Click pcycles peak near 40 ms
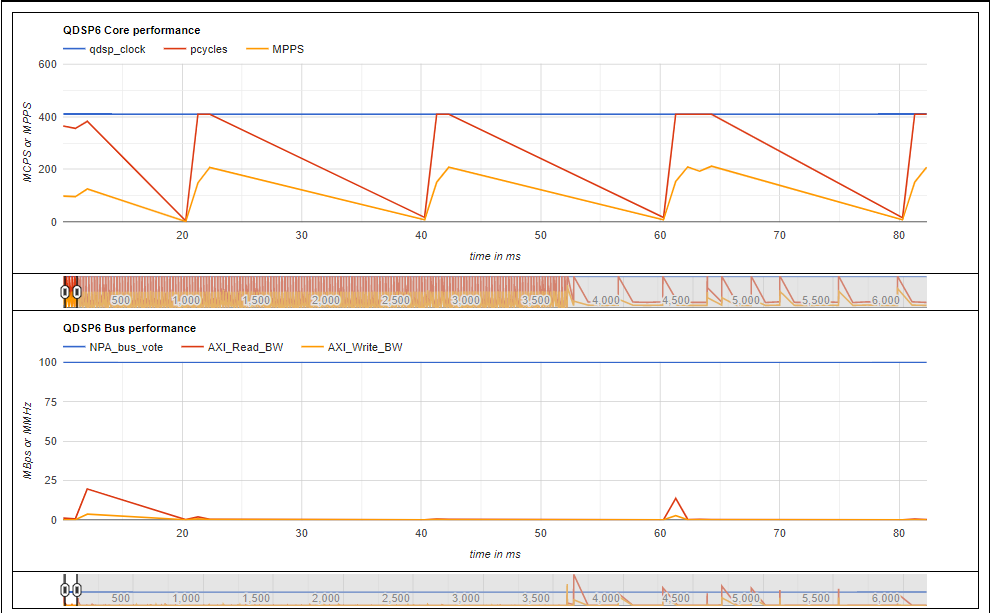This screenshot has height=613, width=990. pyautogui.click(x=443, y=114)
